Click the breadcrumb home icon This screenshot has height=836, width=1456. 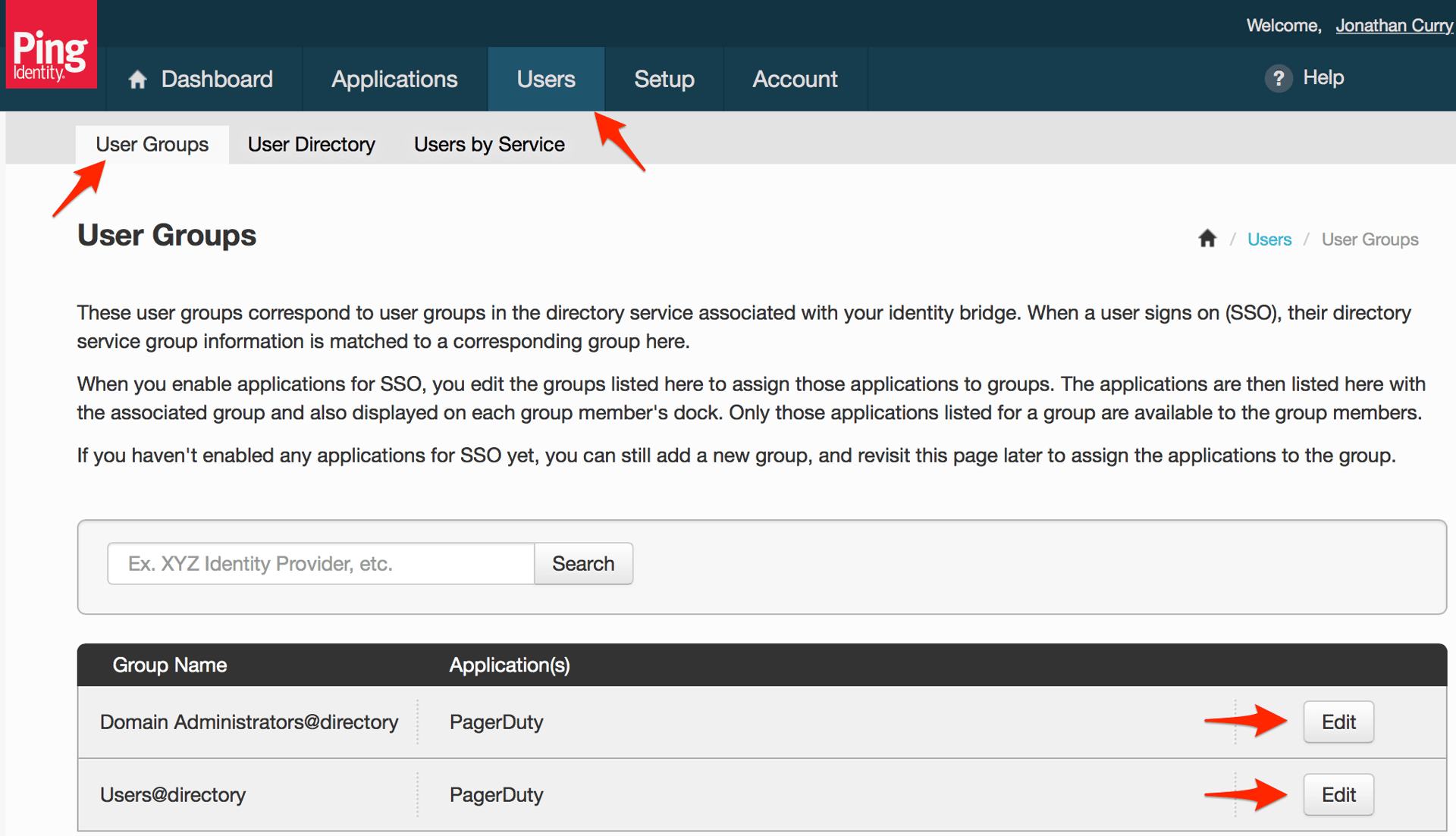1207,240
